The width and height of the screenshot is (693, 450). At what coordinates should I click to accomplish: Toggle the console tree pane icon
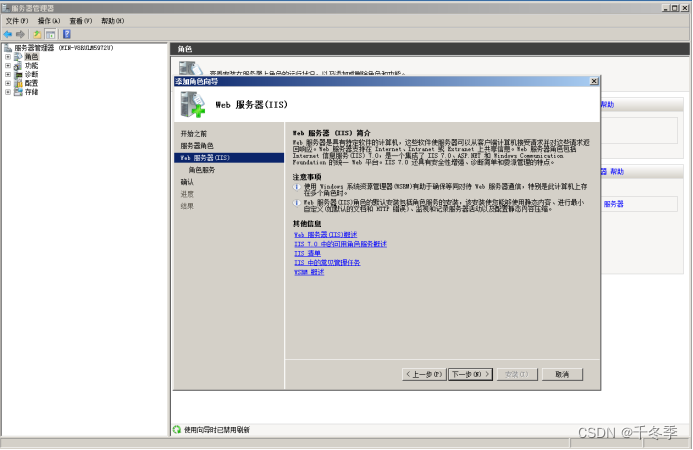51,34
